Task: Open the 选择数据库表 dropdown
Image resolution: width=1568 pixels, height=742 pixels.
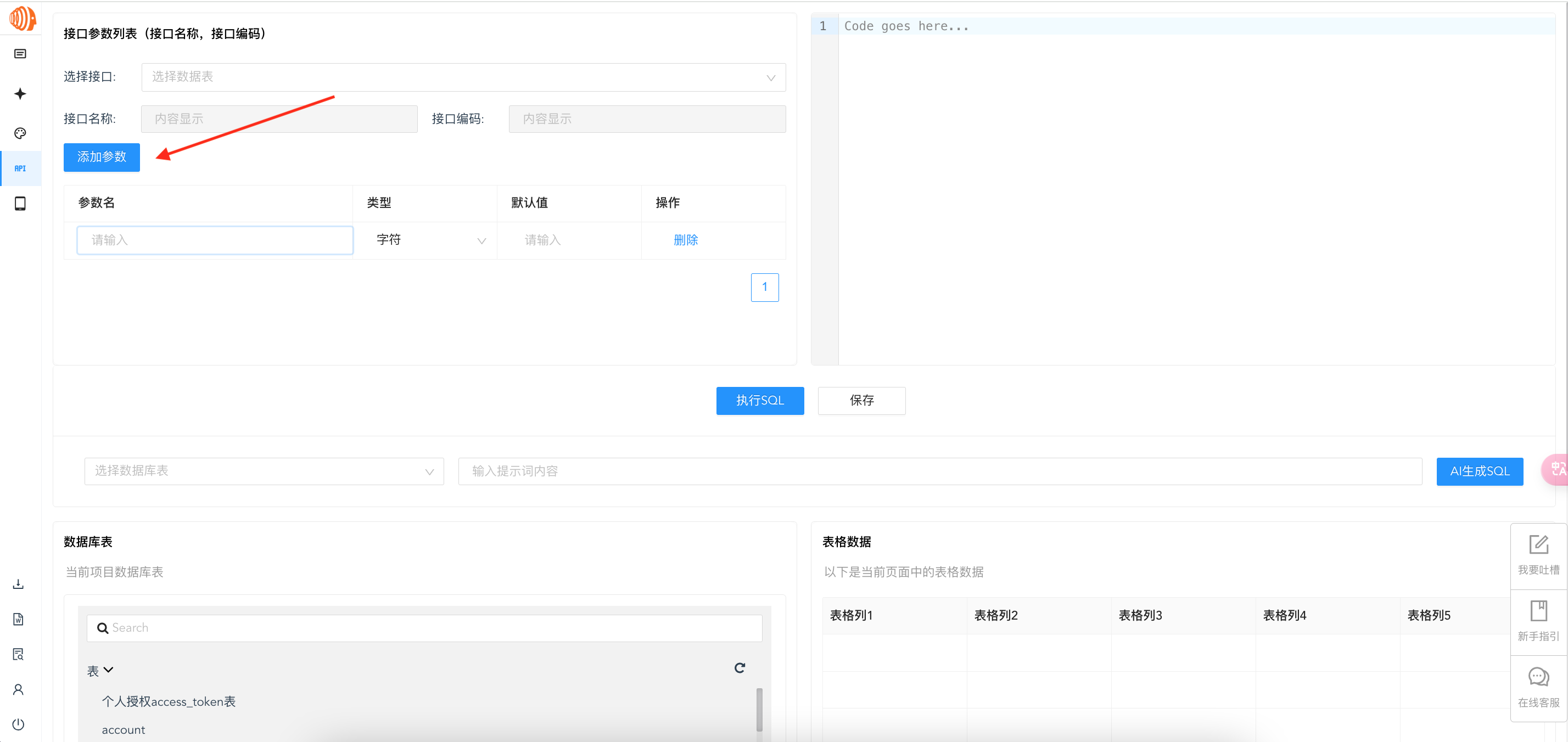Action: 264,471
